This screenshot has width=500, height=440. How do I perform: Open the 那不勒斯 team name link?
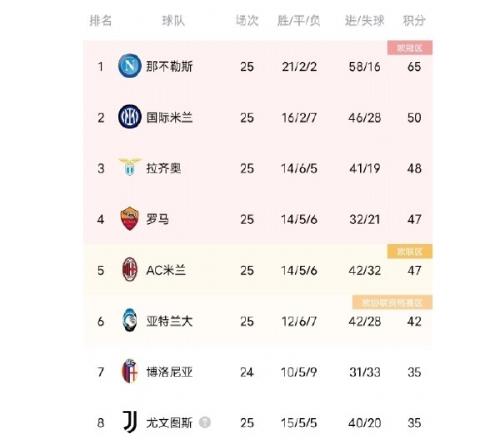click(x=169, y=66)
